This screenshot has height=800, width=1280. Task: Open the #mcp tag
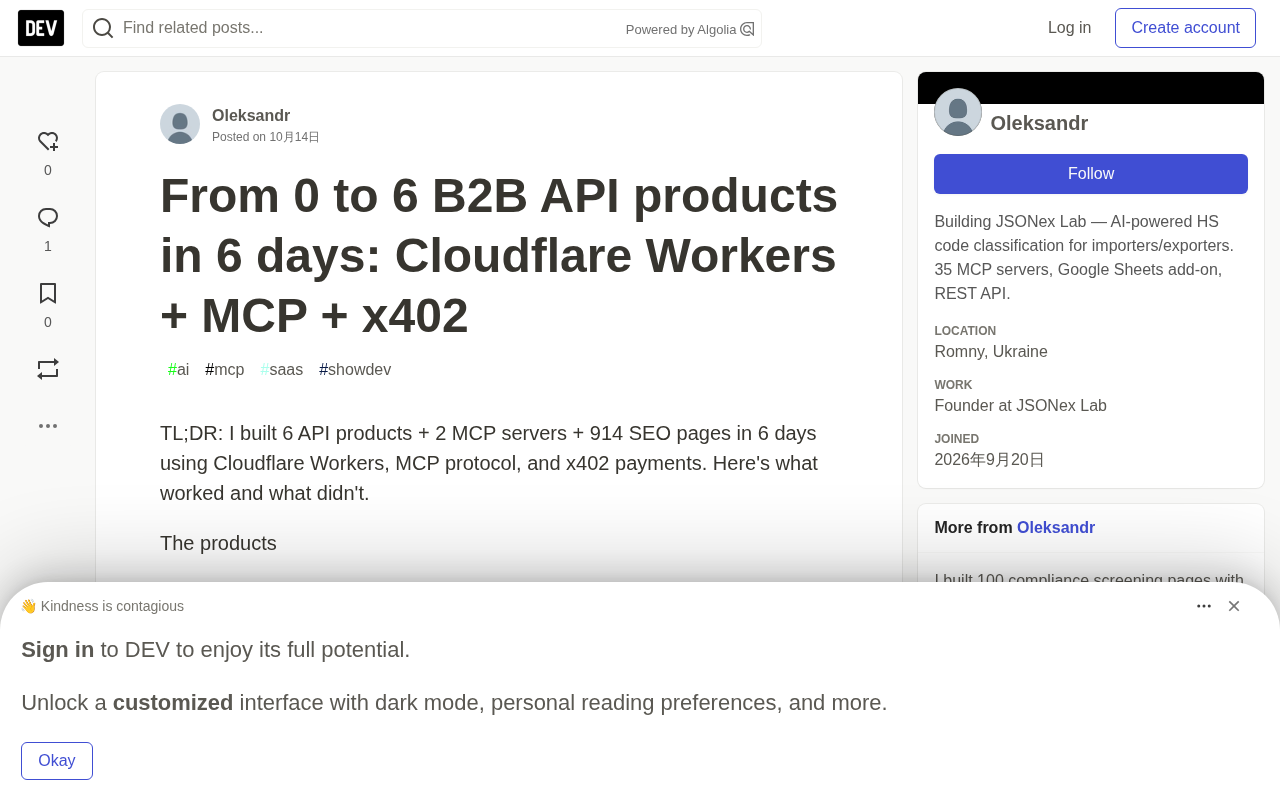coord(225,370)
